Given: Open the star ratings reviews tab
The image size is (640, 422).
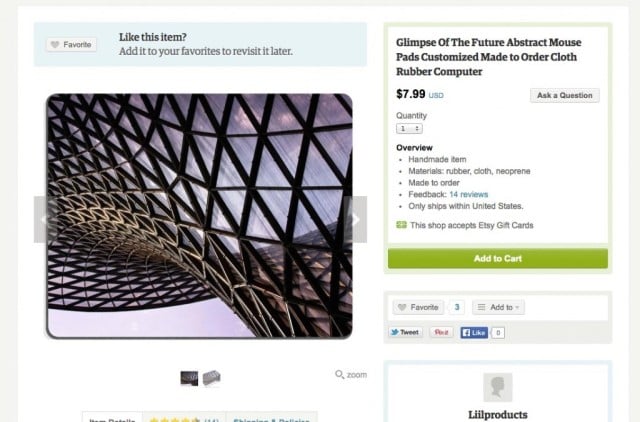Looking at the screenshot, I should coord(184,419).
